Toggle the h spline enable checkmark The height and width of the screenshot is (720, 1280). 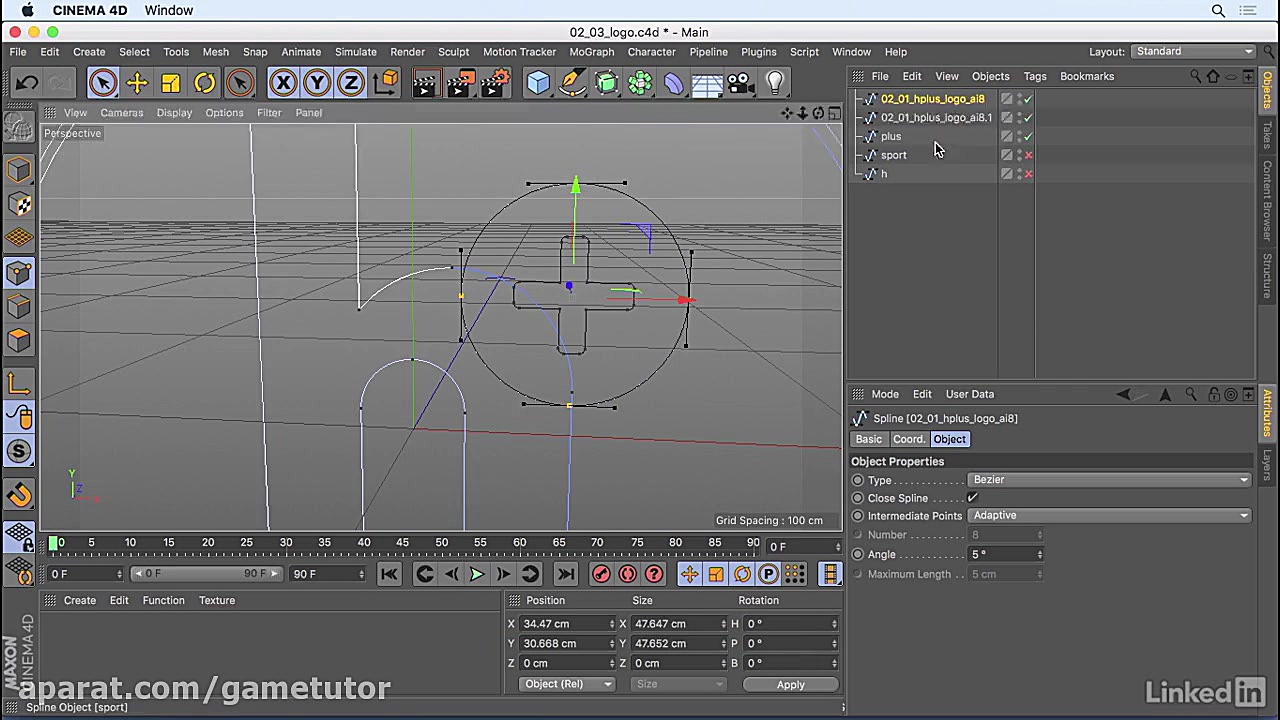click(x=1028, y=173)
